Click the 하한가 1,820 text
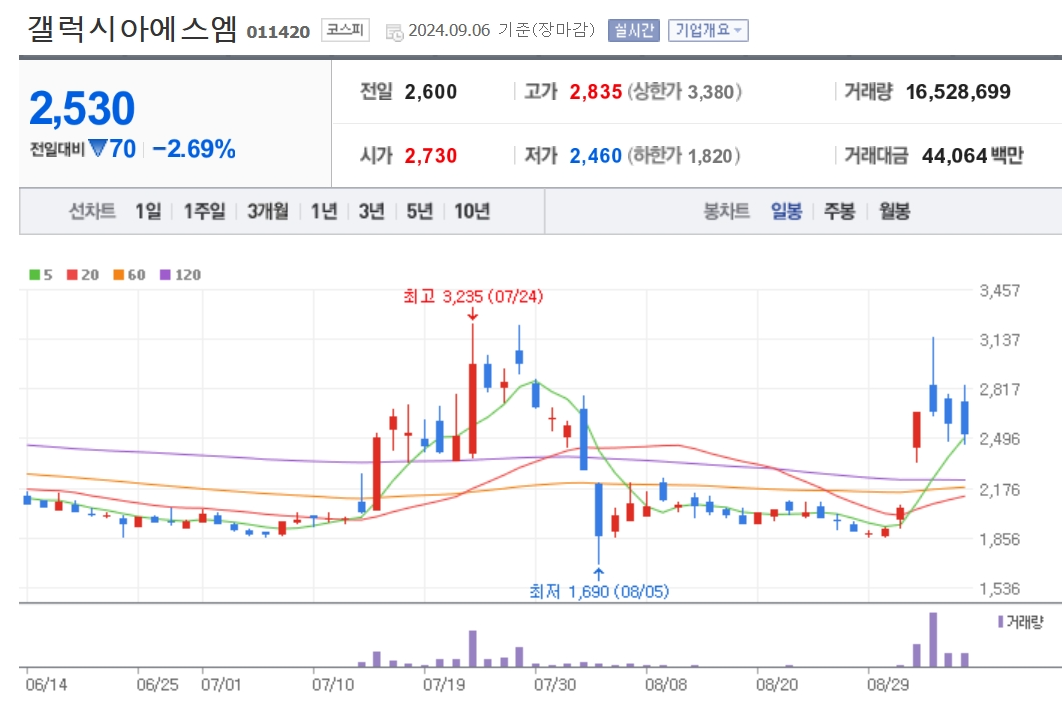The height and width of the screenshot is (712, 1062). pyautogui.click(x=684, y=156)
